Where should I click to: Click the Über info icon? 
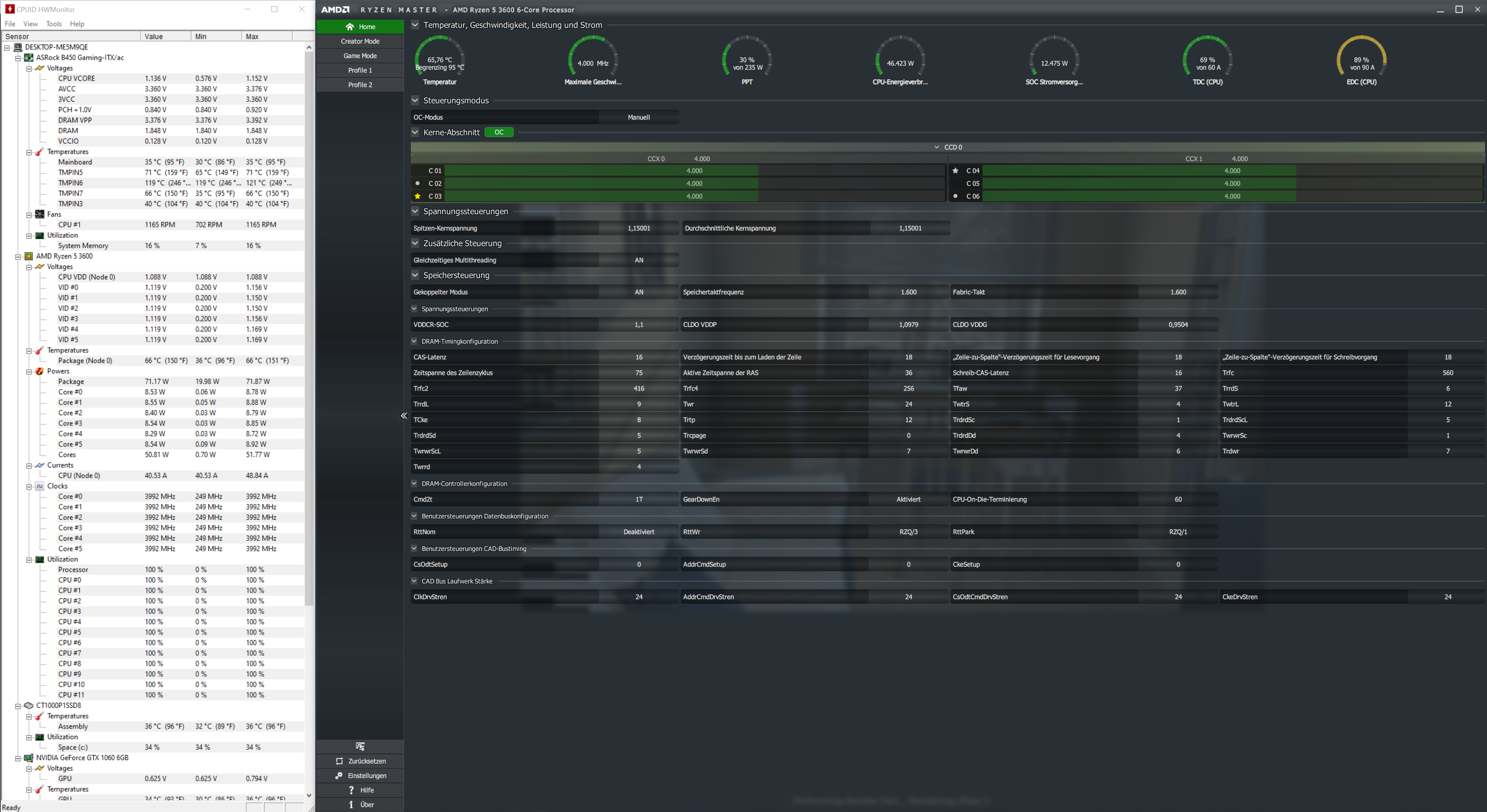point(351,805)
